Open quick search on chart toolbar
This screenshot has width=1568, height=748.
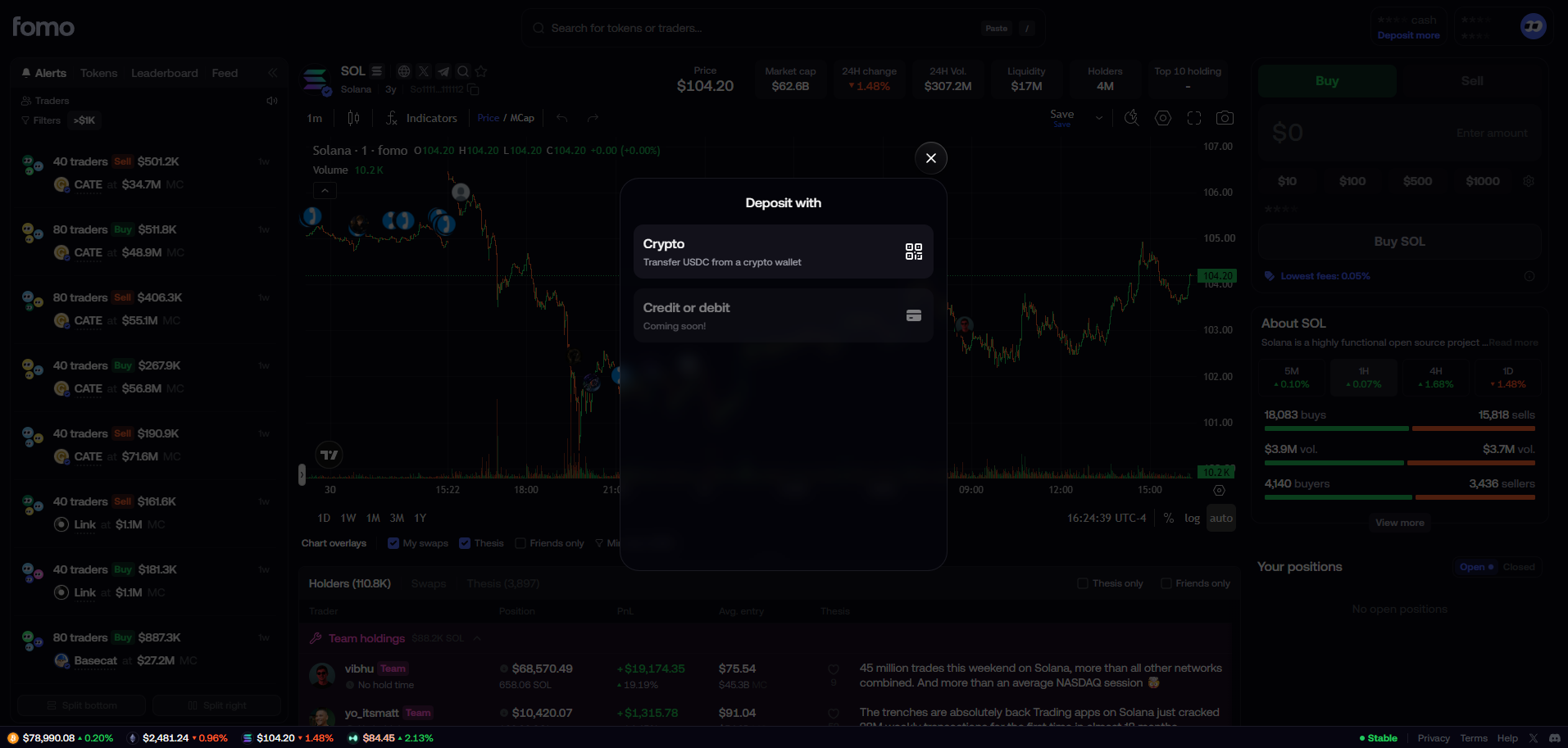[x=1131, y=118]
